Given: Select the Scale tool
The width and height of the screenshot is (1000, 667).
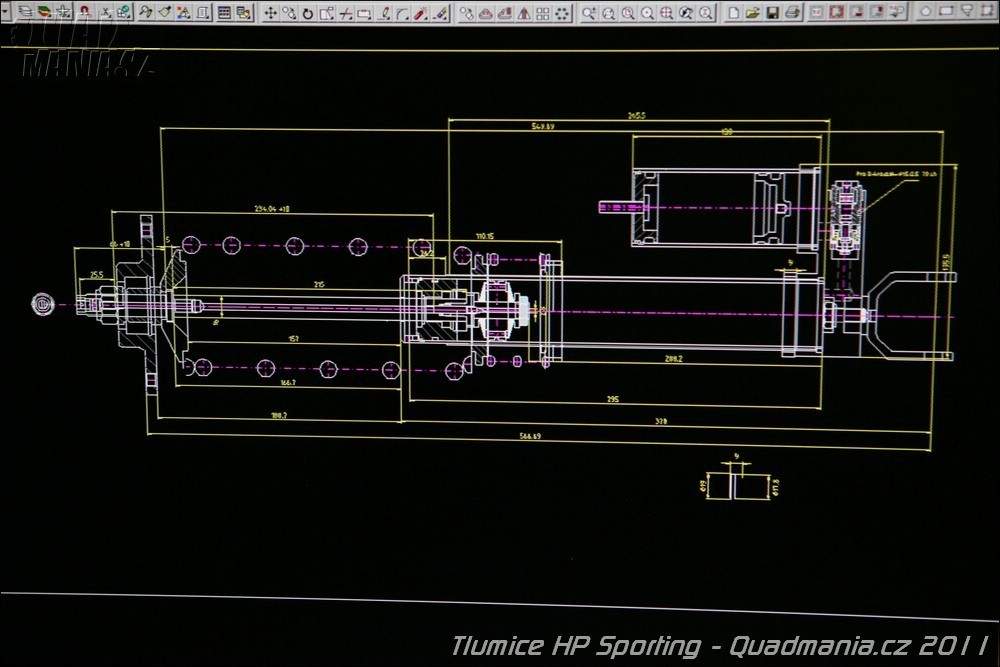Looking at the screenshot, I should point(327,13).
